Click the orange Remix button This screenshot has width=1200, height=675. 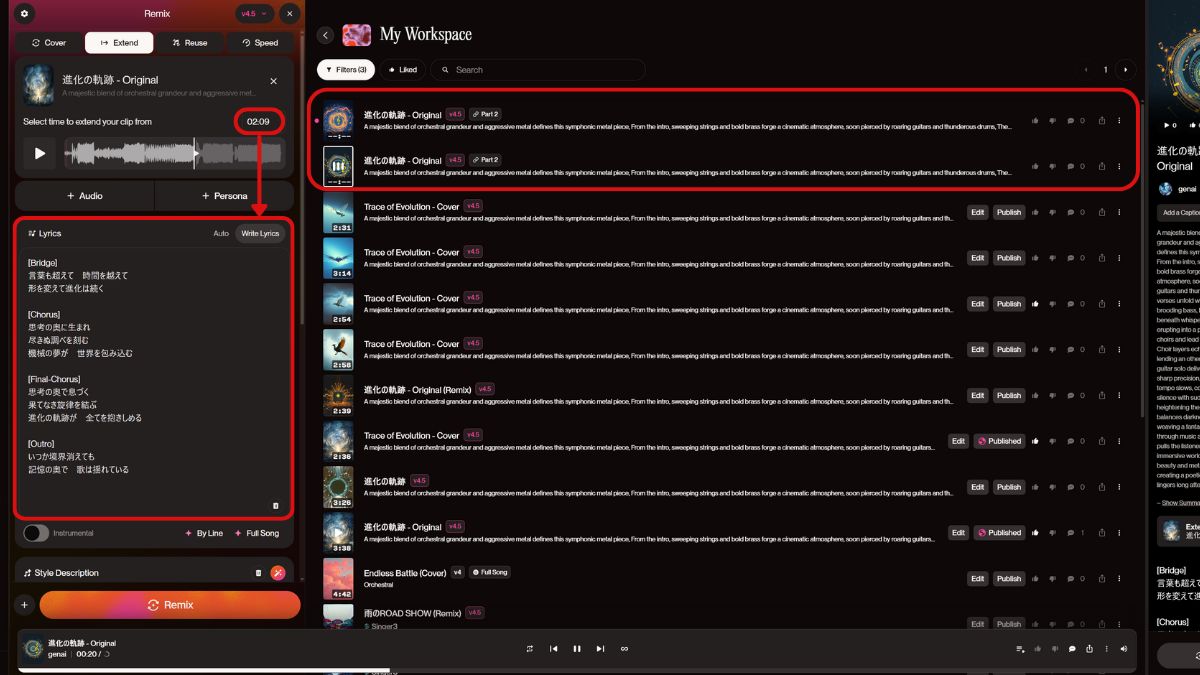(170, 605)
